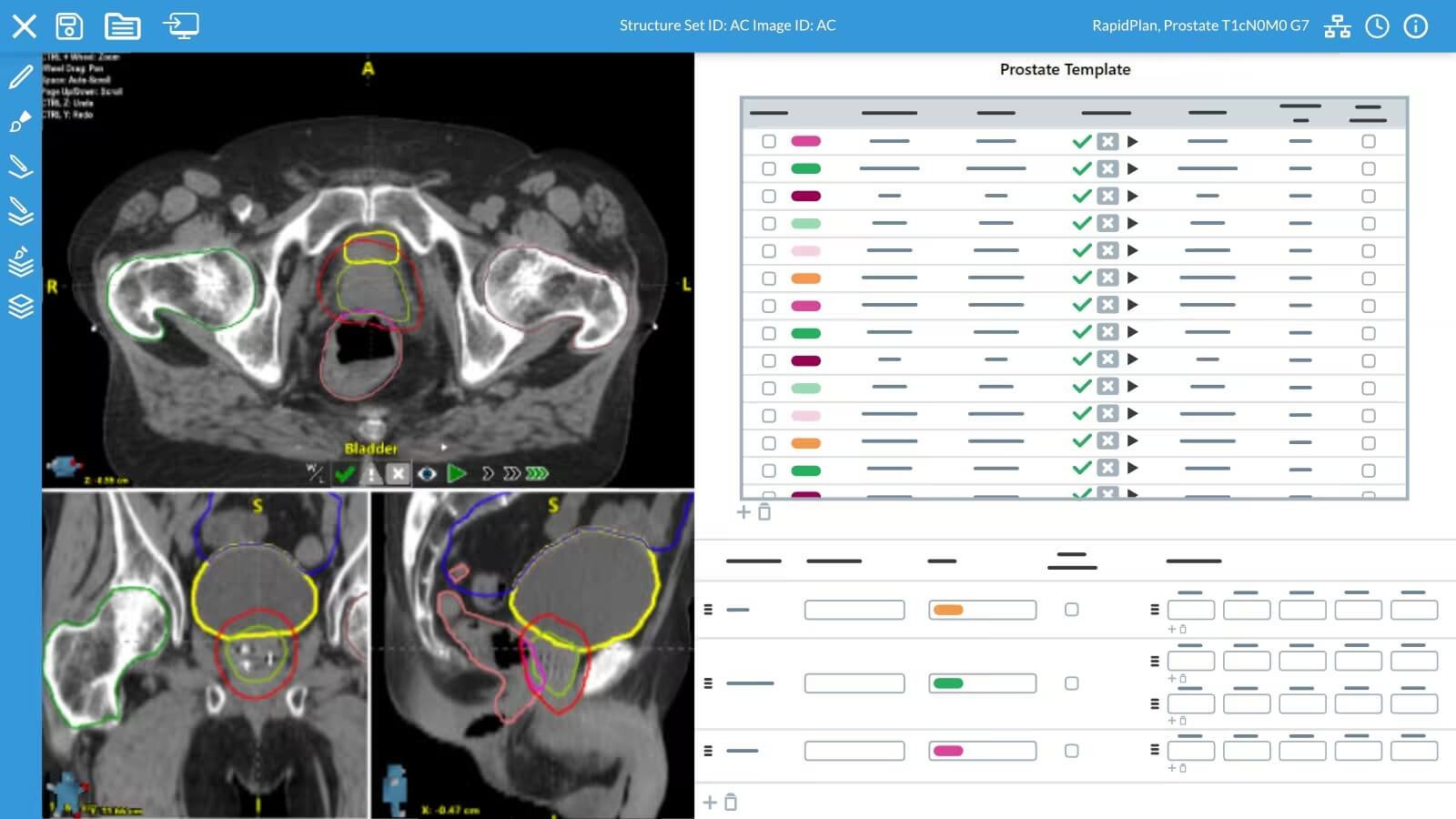Click the save floppy disk icon
Image resolution: width=1456 pixels, height=819 pixels.
[69, 25]
